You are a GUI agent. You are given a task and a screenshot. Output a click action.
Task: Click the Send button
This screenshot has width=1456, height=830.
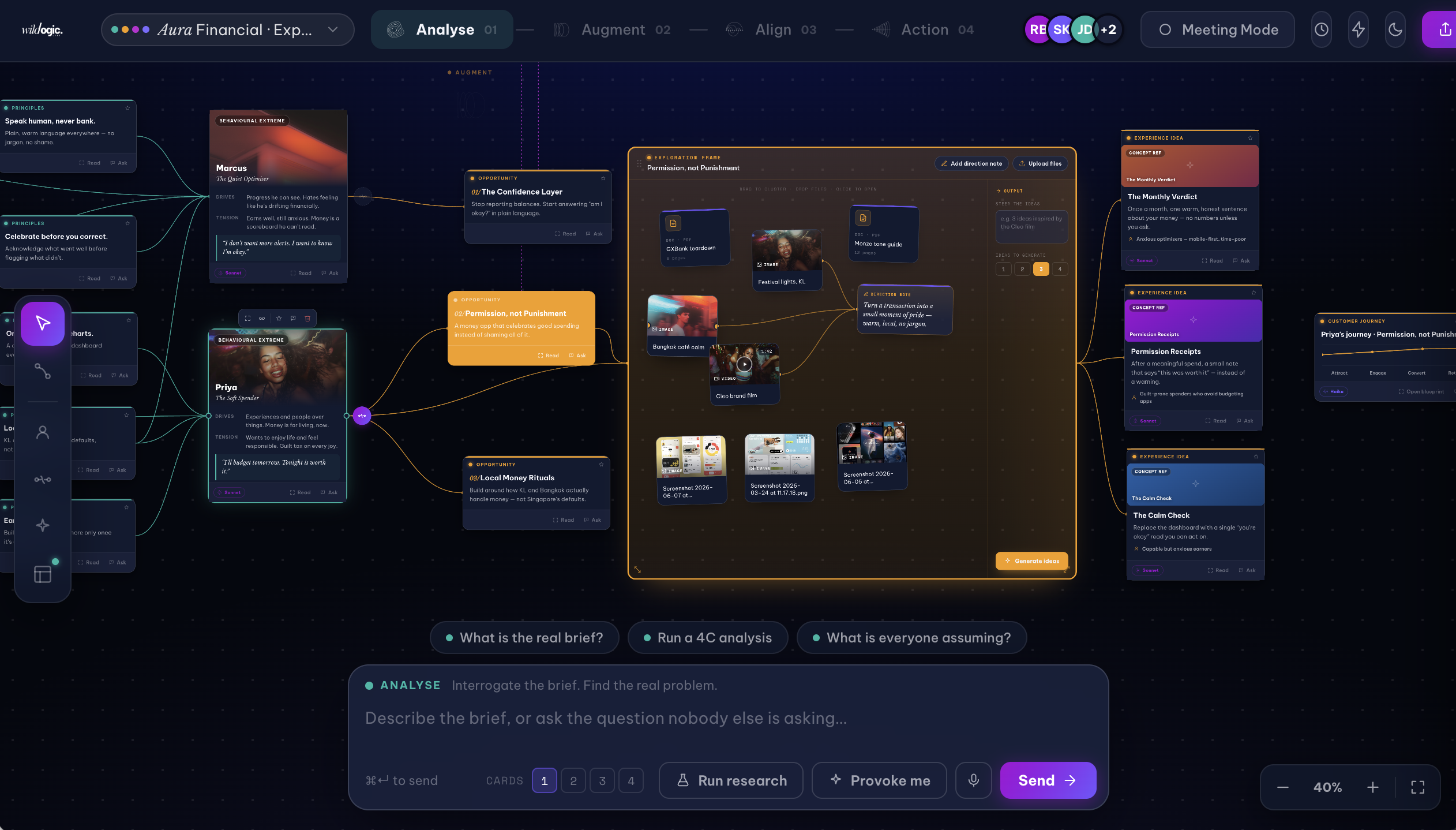point(1048,780)
